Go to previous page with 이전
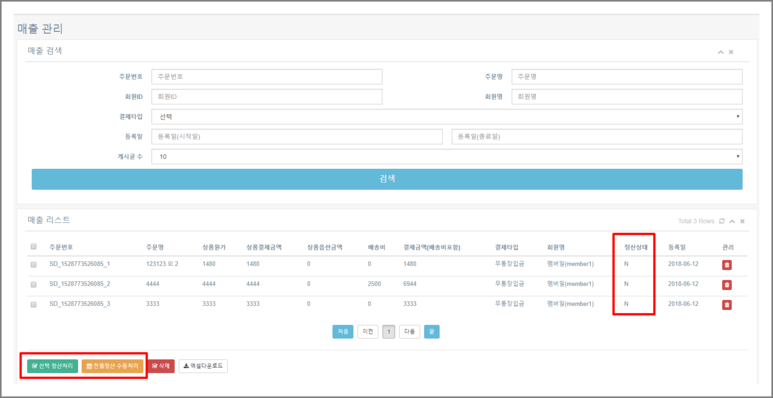This screenshot has height=398, width=773. (x=368, y=332)
